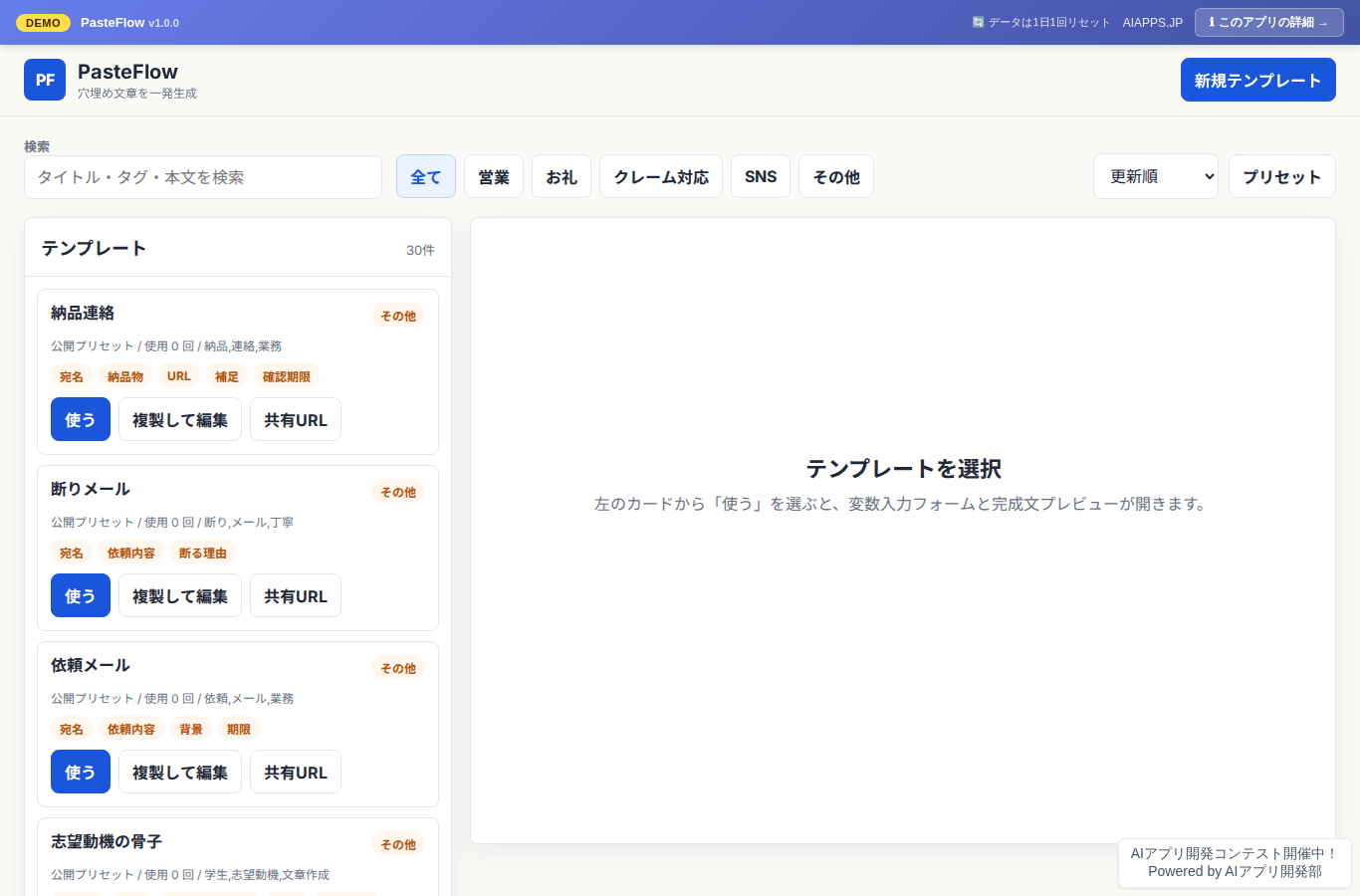This screenshot has height=896, width=1360.
Task: Select the SNS category filter
Action: pos(761,176)
